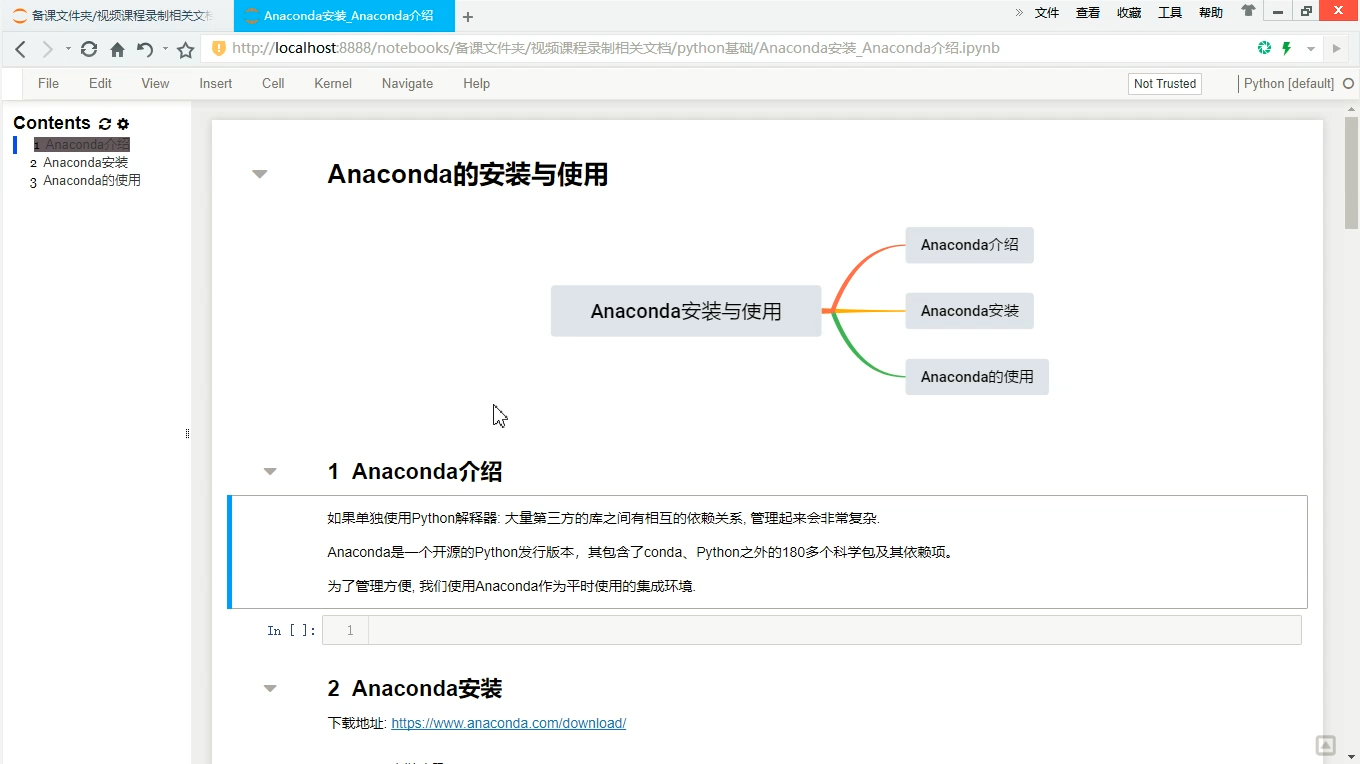The image size is (1360, 764).
Task: Collapse the '1 Anaconda介绍' section triangle
Action: click(270, 471)
